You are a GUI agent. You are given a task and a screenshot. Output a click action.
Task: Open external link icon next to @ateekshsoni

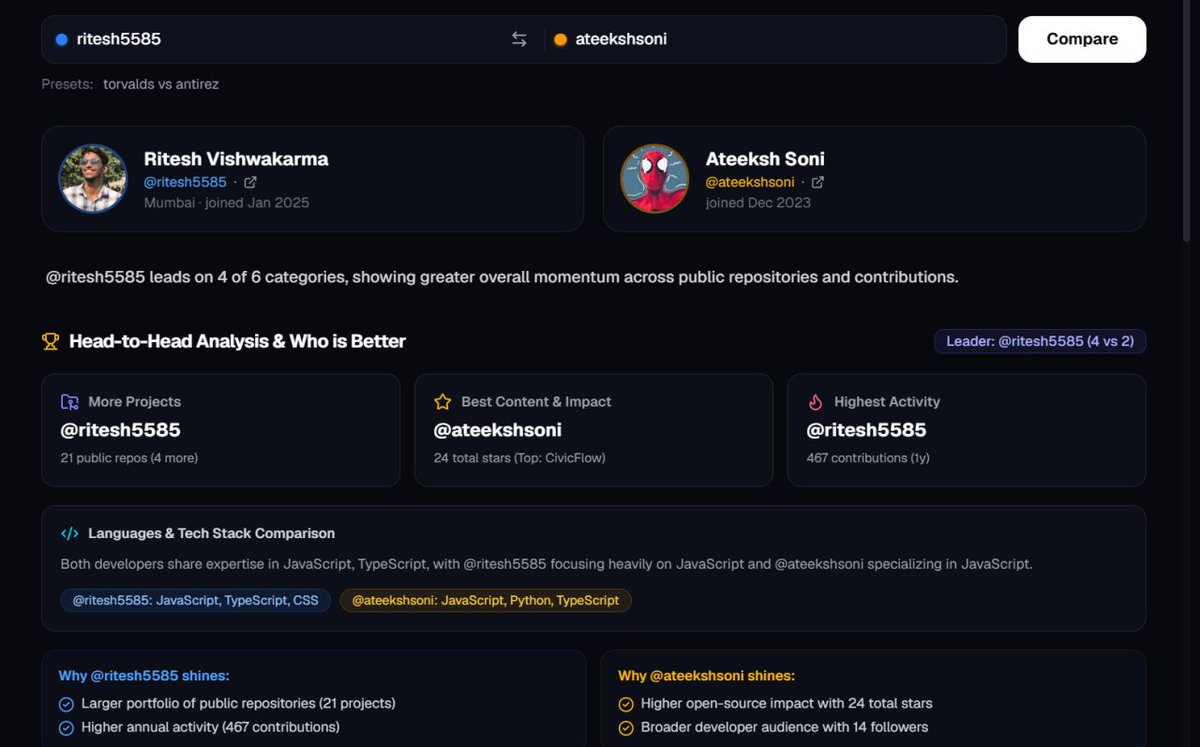tap(818, 182)
